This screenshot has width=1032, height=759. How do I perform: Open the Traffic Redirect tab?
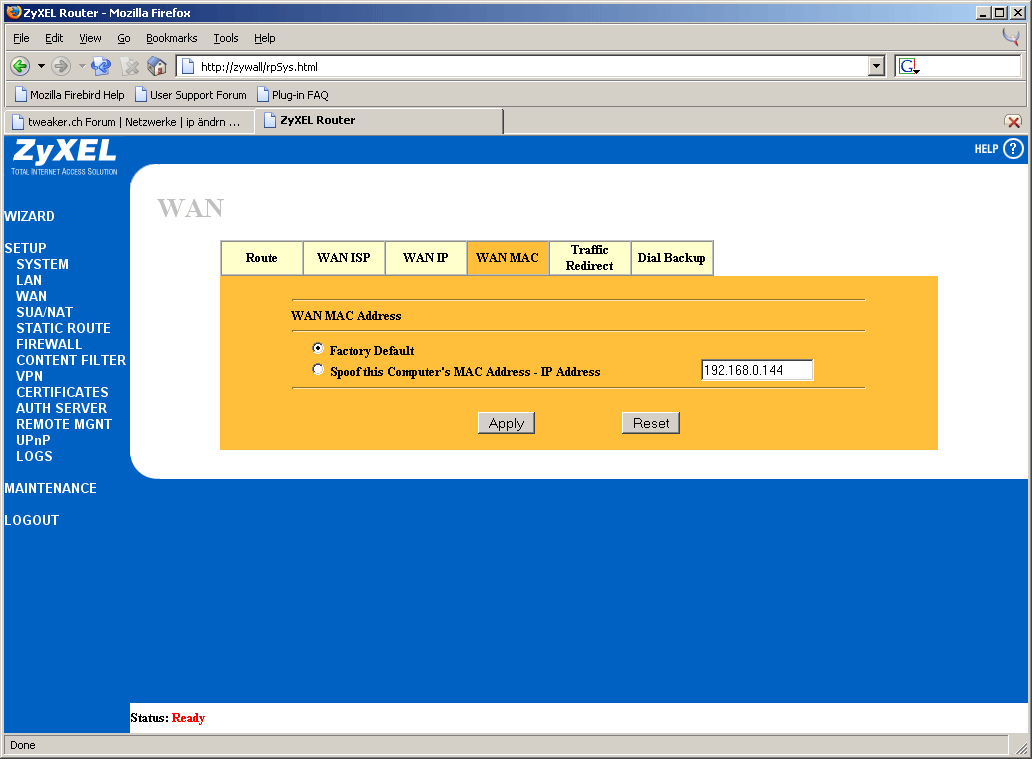[x=589, y=258]
